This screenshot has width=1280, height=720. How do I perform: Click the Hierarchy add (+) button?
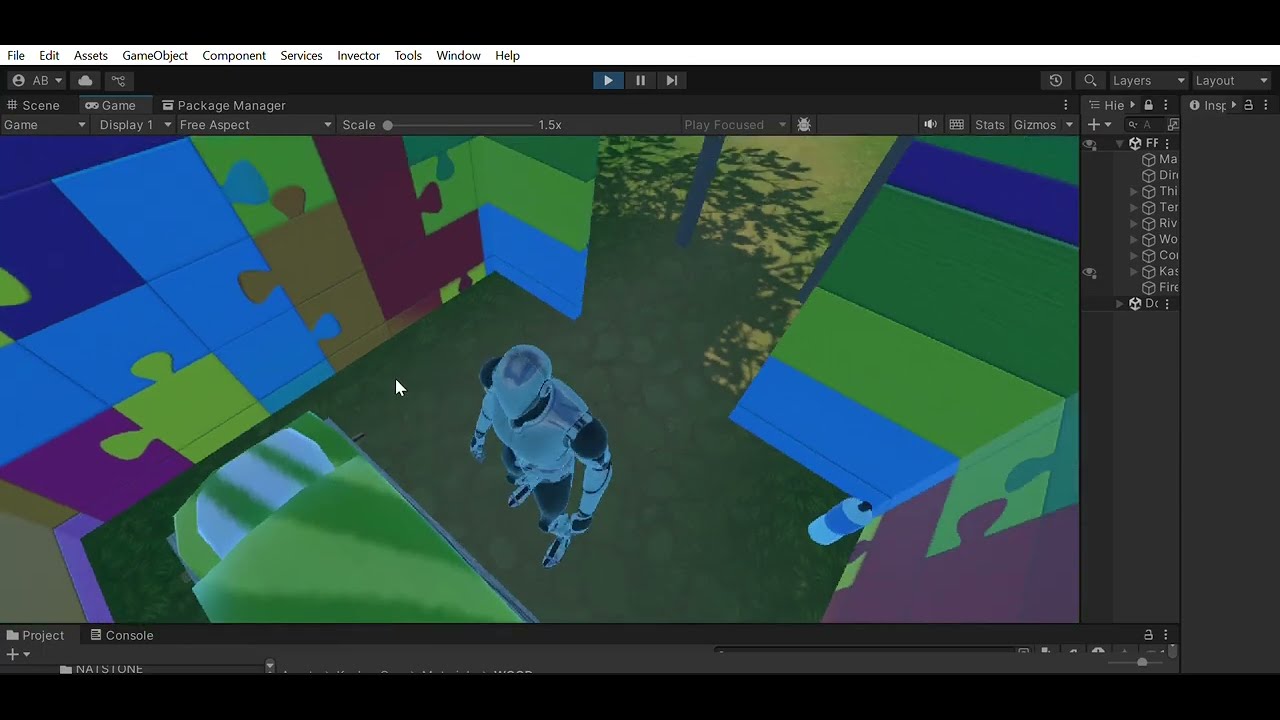(x=1094, y=125)
